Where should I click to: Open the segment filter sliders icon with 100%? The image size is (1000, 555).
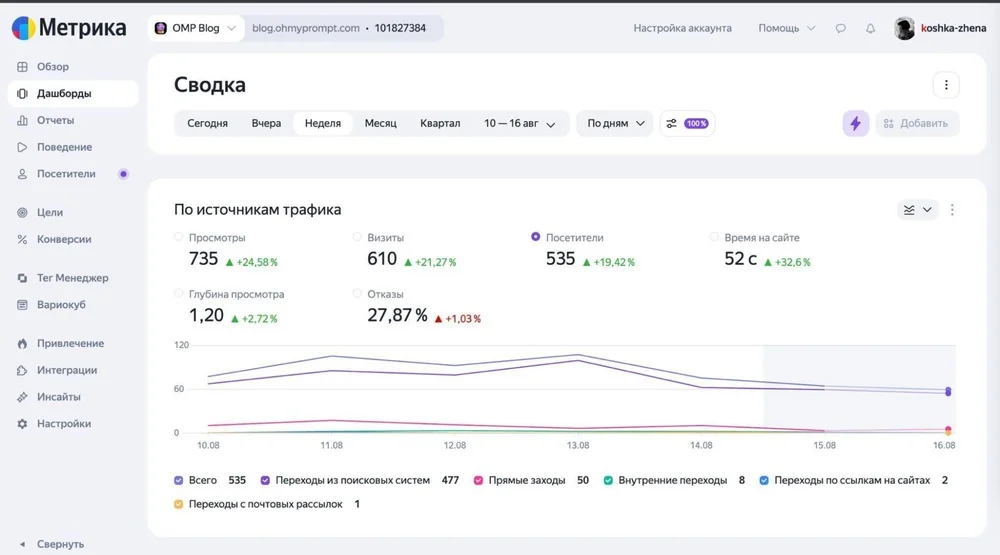pos(687,123)
